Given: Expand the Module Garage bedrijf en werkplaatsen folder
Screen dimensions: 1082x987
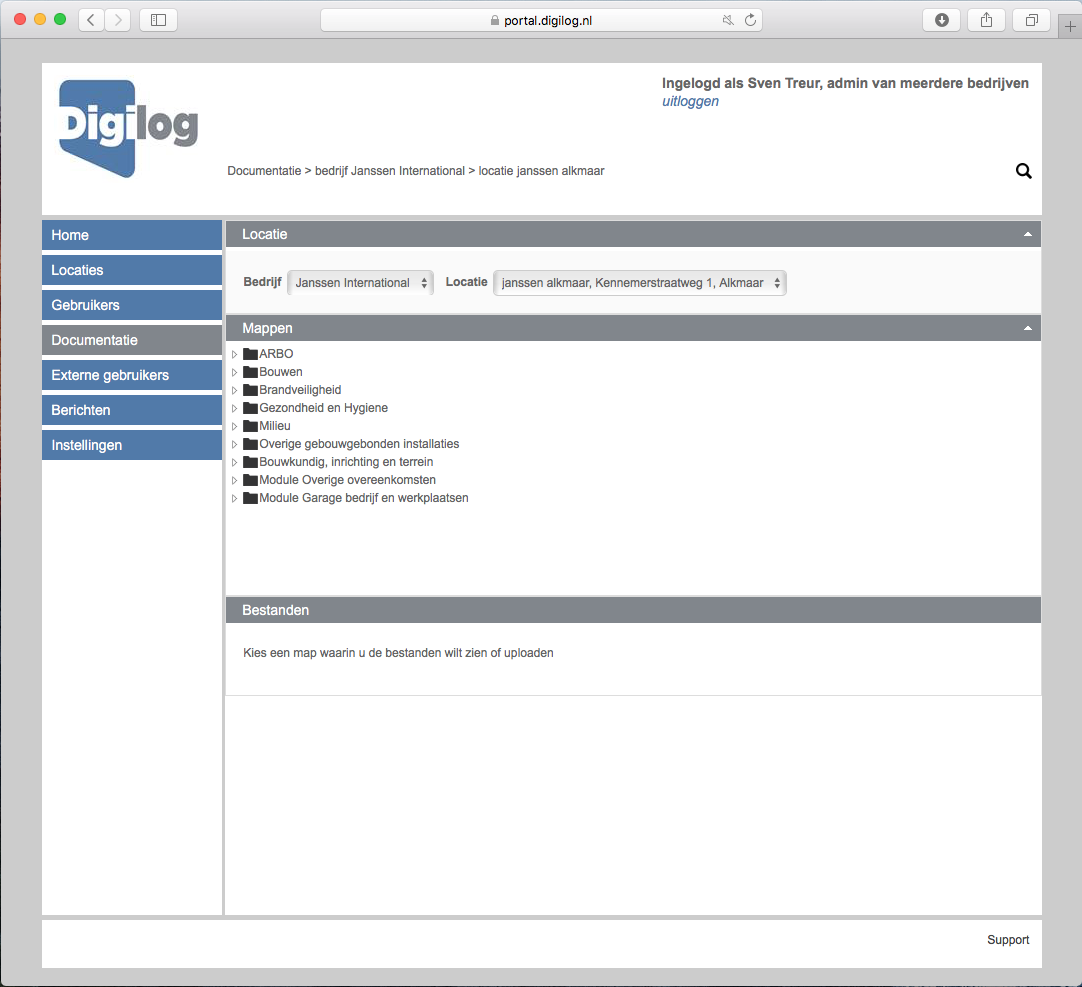Looking at the screenshot, I should pos(234,497).
